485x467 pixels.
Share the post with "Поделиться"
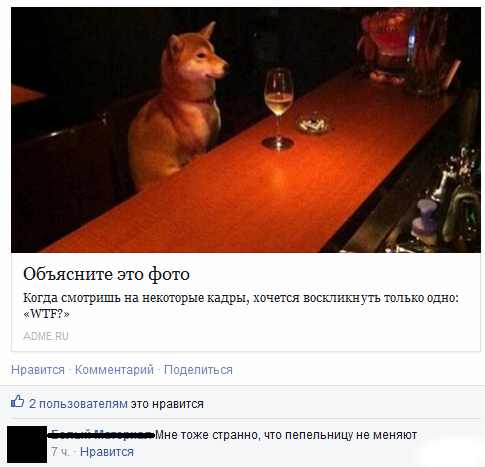[198, 370]
